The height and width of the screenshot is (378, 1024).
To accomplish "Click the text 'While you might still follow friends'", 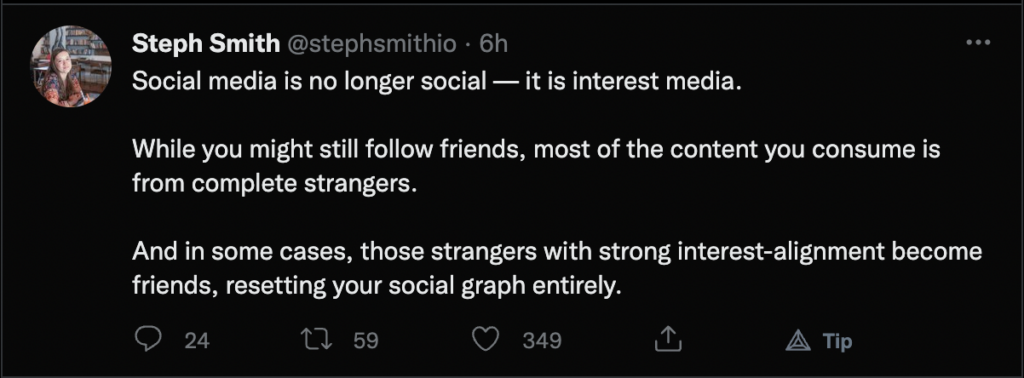I will coord(330,151).
